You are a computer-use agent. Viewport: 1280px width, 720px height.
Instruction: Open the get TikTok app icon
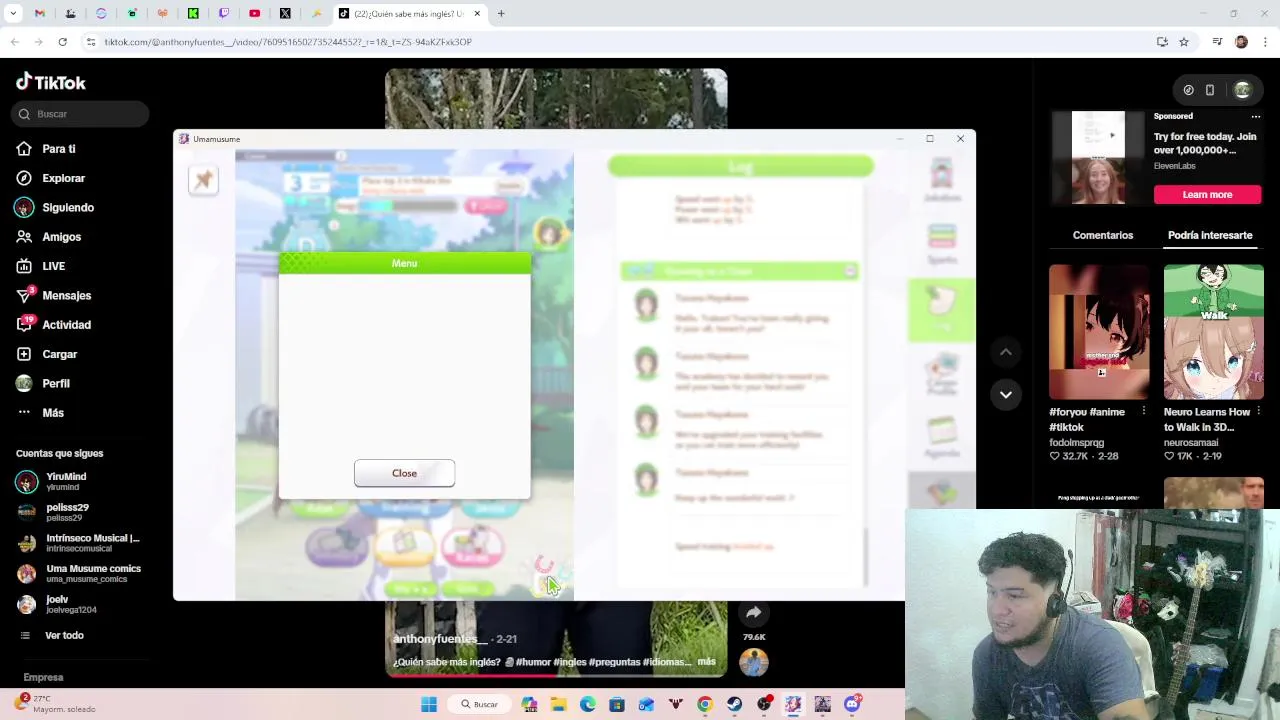(1188, 90)
